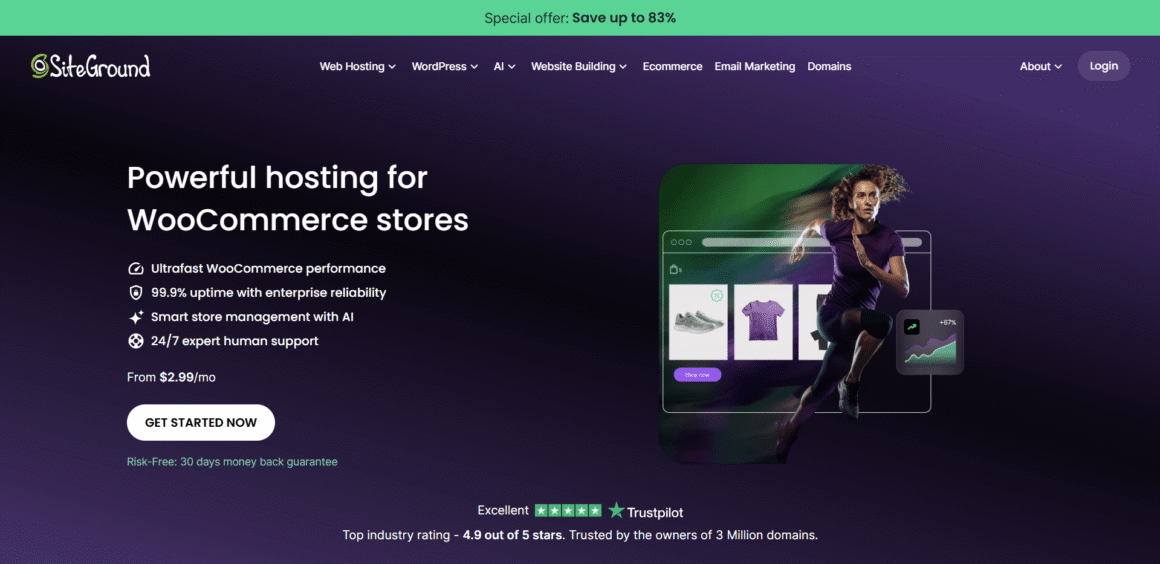Click the green five-star Trustpilot rating
The width and height of the screenshot is (1160, 564).
[568, 510]
